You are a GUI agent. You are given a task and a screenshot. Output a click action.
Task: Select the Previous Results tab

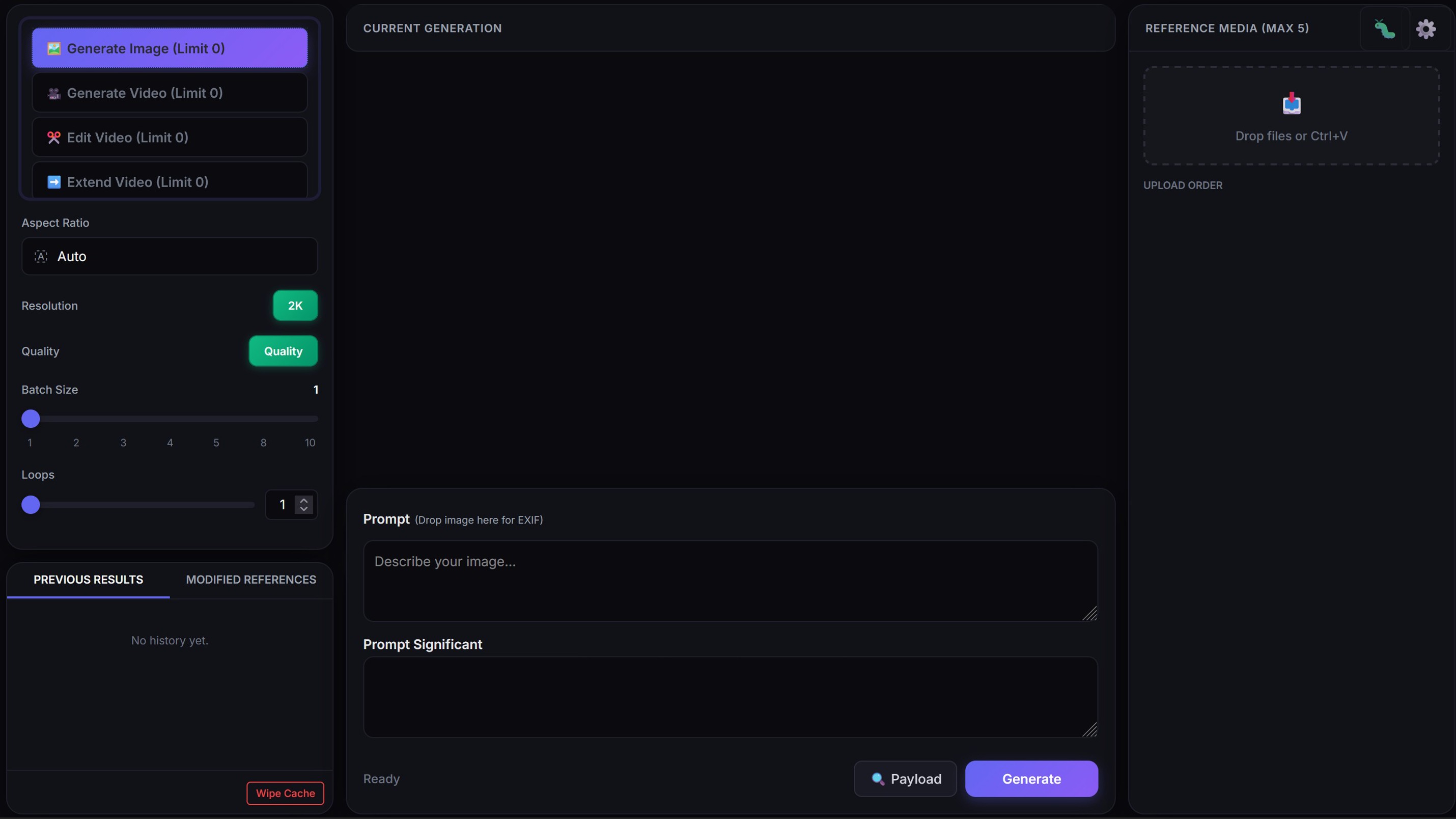88,580
